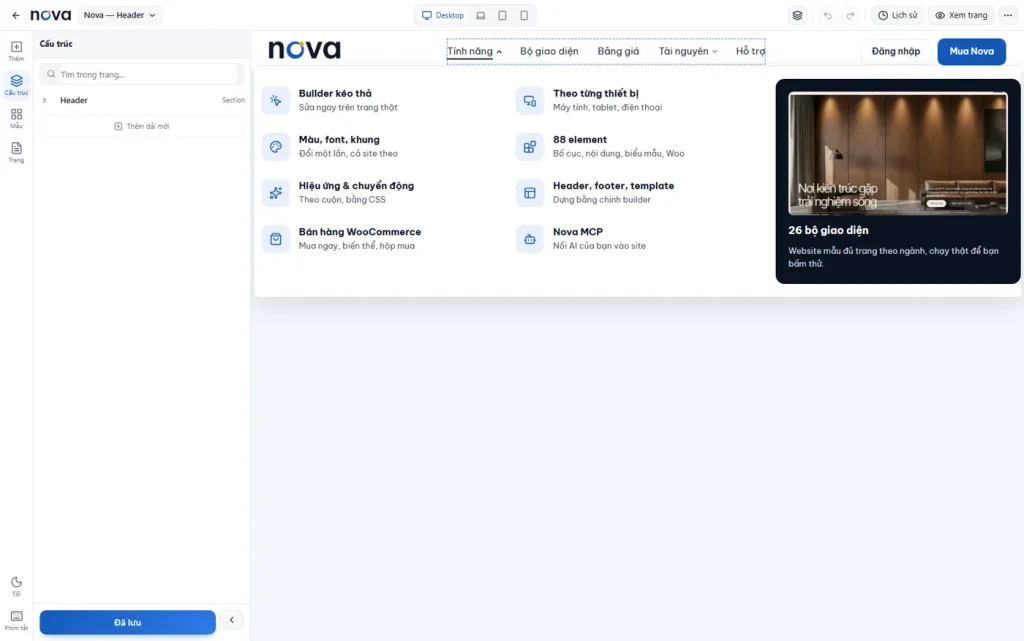Click the redo arrow
Viewport: 1024px width, 641px height.
point(850,15)
